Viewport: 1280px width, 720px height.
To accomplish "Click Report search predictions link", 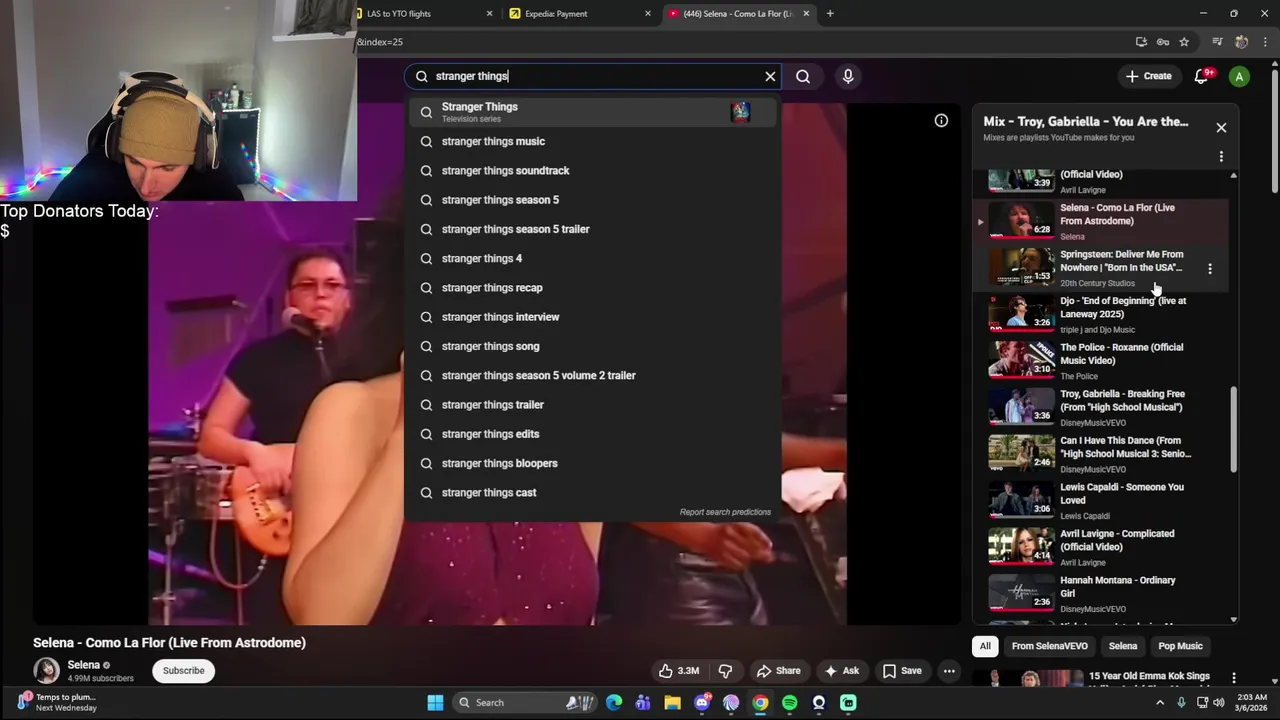I will coord(725,512).
